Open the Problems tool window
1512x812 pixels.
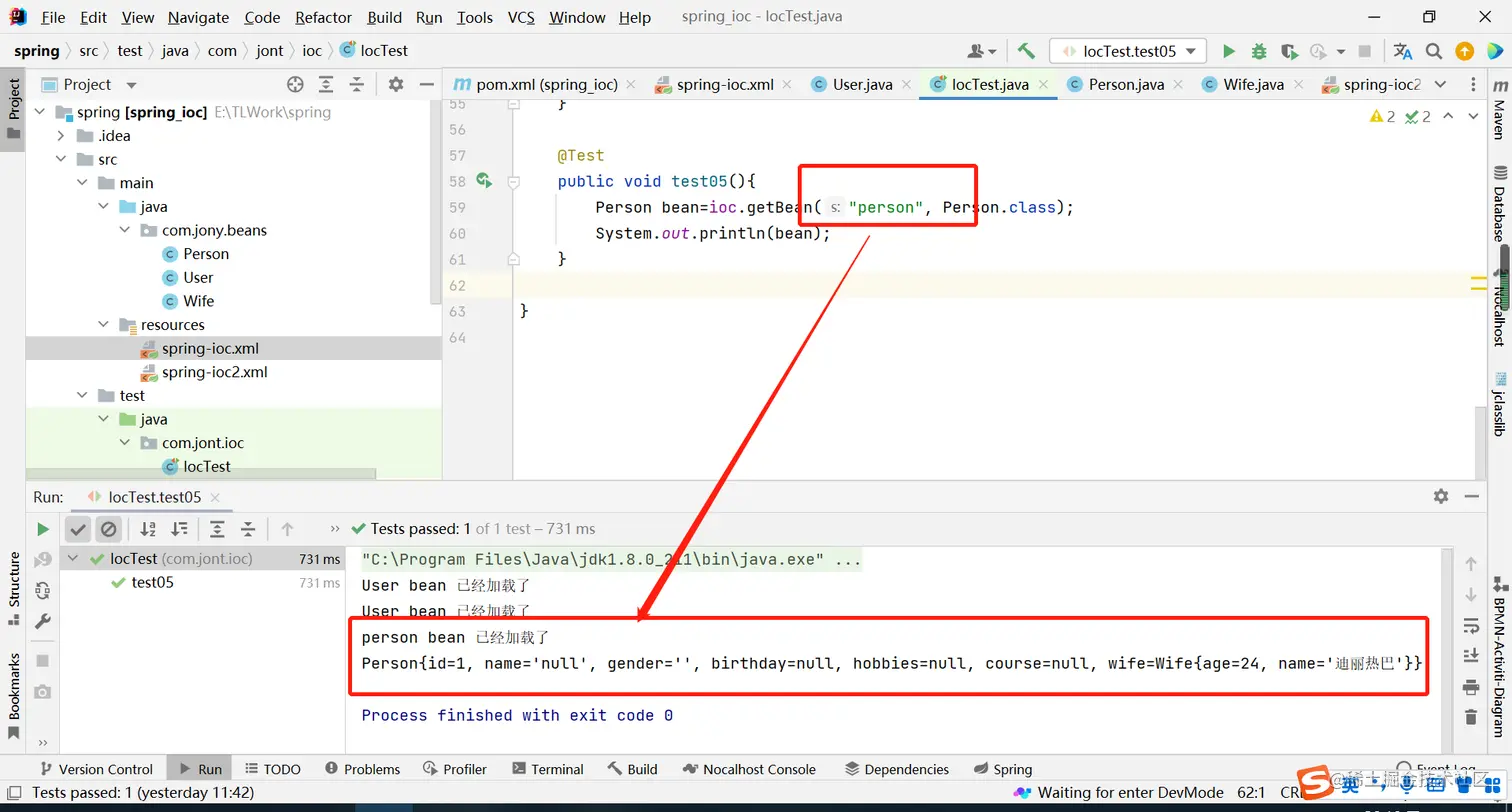[x=362, y=769]
